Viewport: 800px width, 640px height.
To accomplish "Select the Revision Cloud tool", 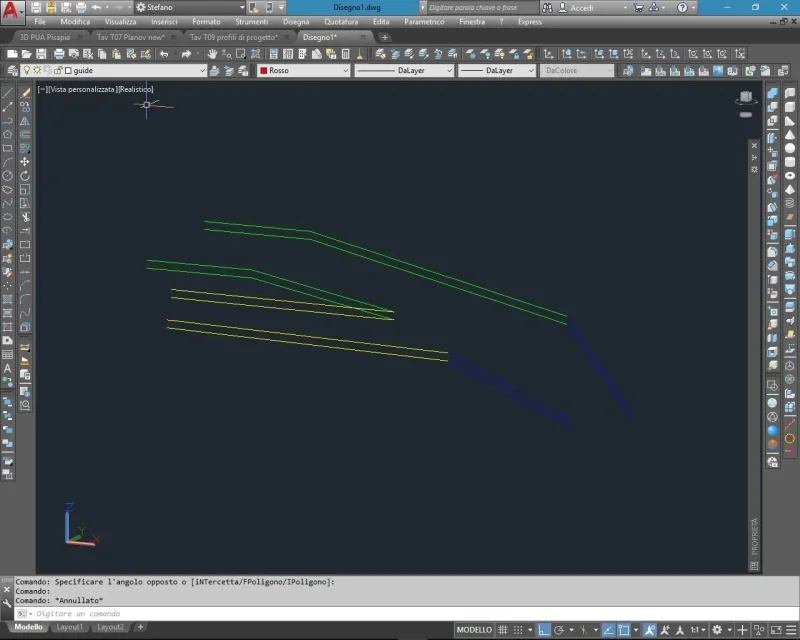I will coord(8,189).
